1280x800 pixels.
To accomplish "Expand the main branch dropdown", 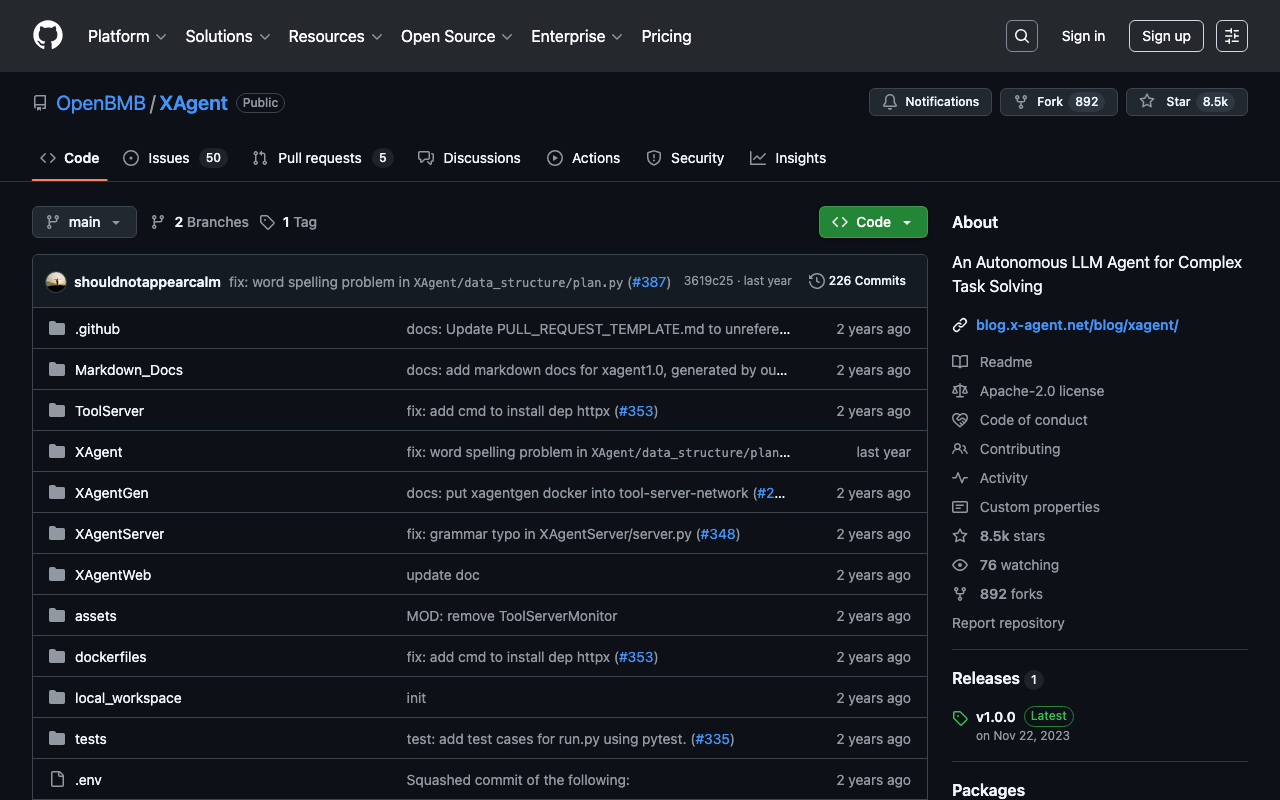I will pos(84,222).
